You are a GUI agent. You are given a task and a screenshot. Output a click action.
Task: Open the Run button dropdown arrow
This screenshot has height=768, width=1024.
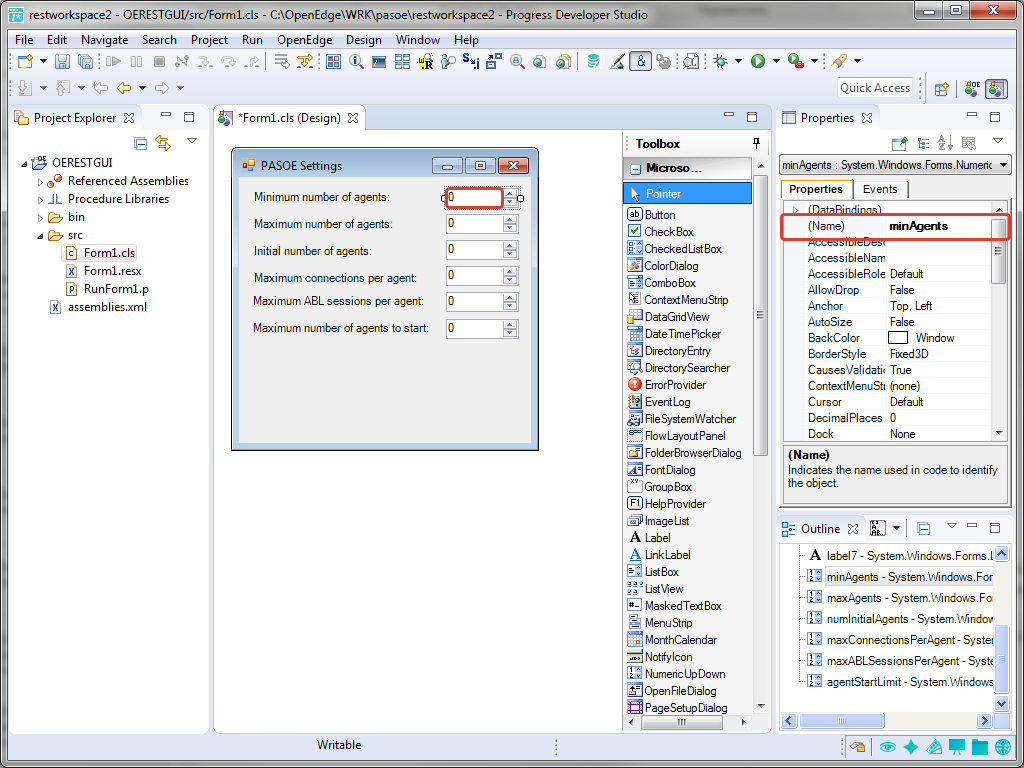776,61
